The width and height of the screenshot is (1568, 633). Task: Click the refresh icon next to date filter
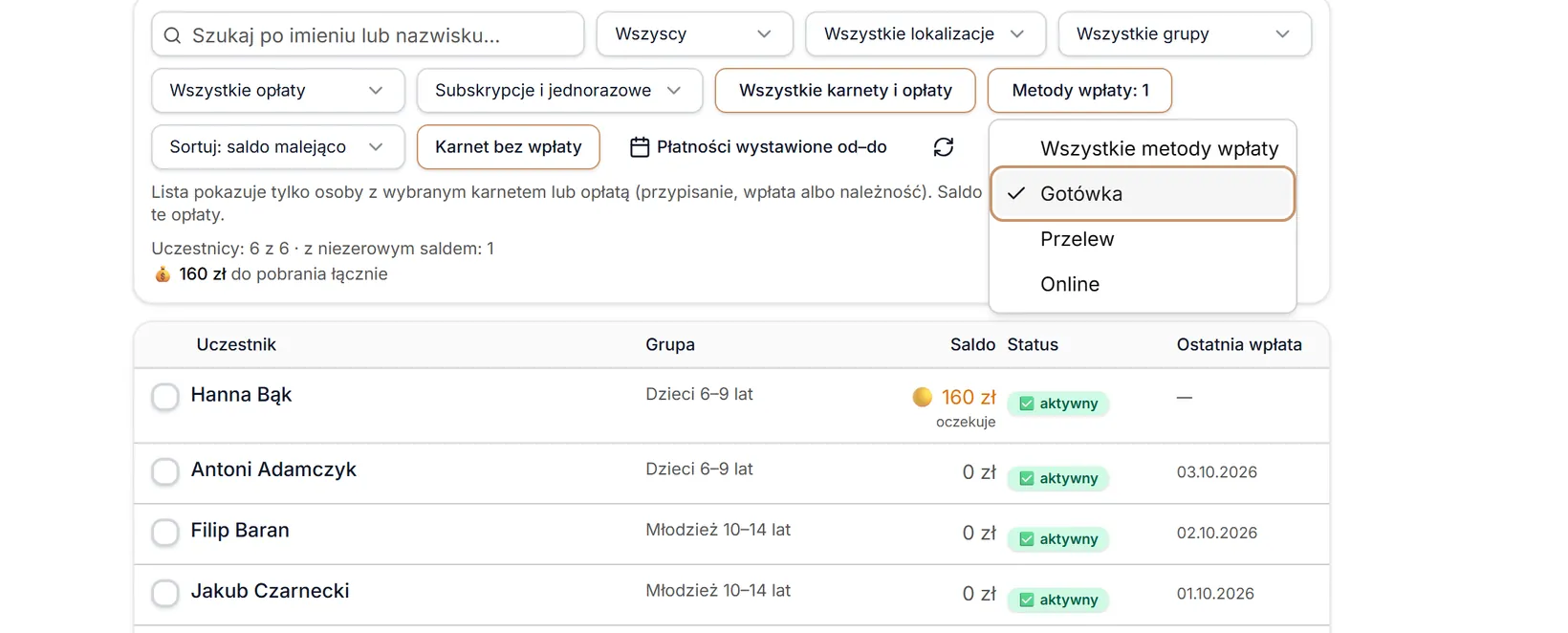click(x=944, y=147)
